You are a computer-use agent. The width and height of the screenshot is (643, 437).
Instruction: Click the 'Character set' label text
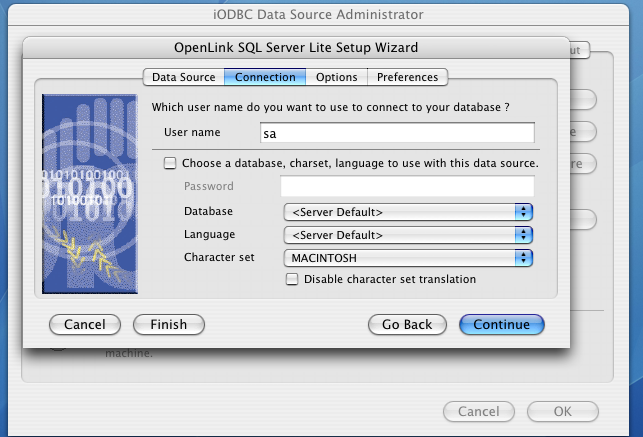point(219,257)
